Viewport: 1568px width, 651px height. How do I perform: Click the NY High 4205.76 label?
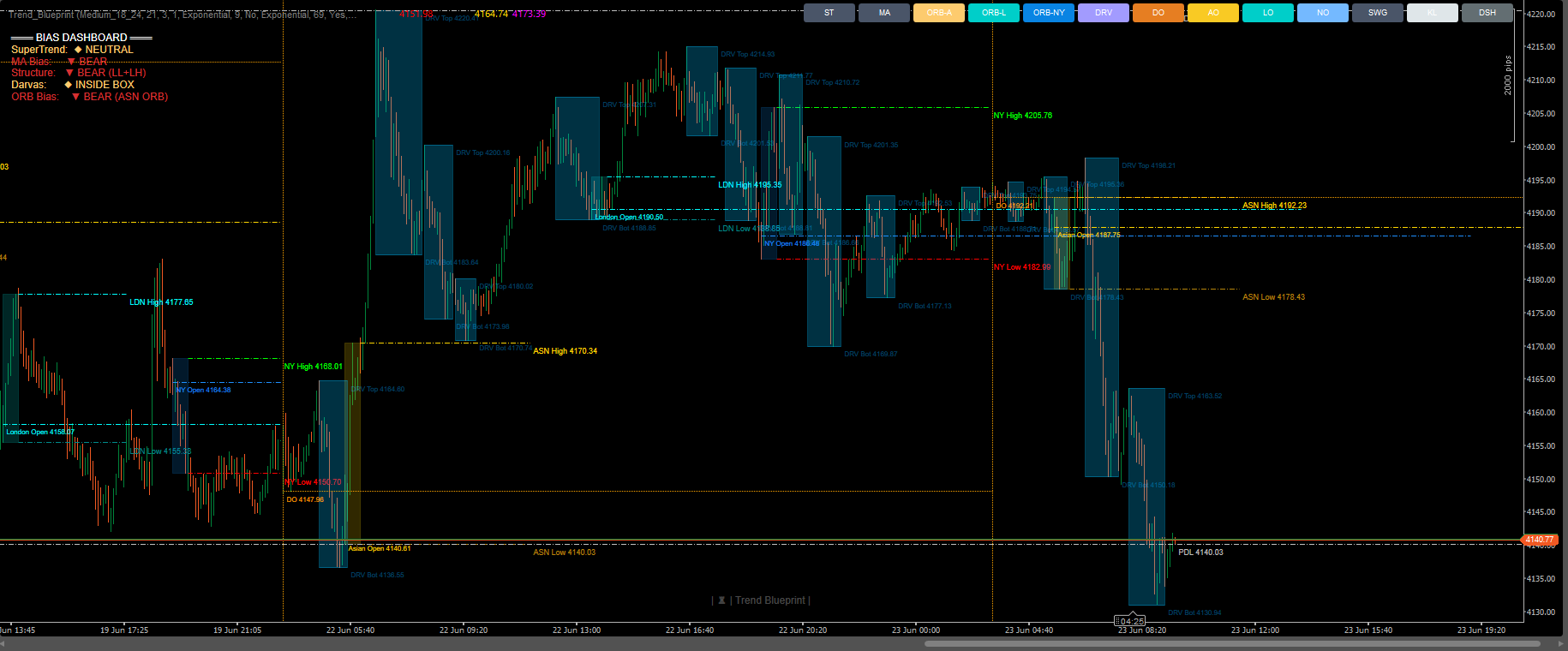tap(1023, 116)
